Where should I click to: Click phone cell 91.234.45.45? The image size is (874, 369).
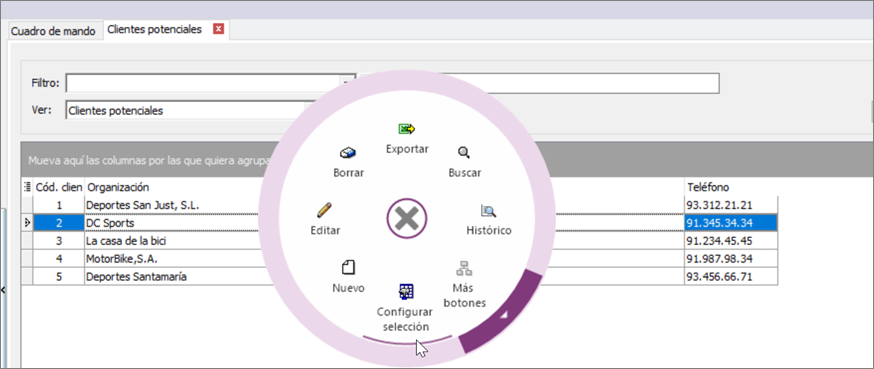[731, 241]
